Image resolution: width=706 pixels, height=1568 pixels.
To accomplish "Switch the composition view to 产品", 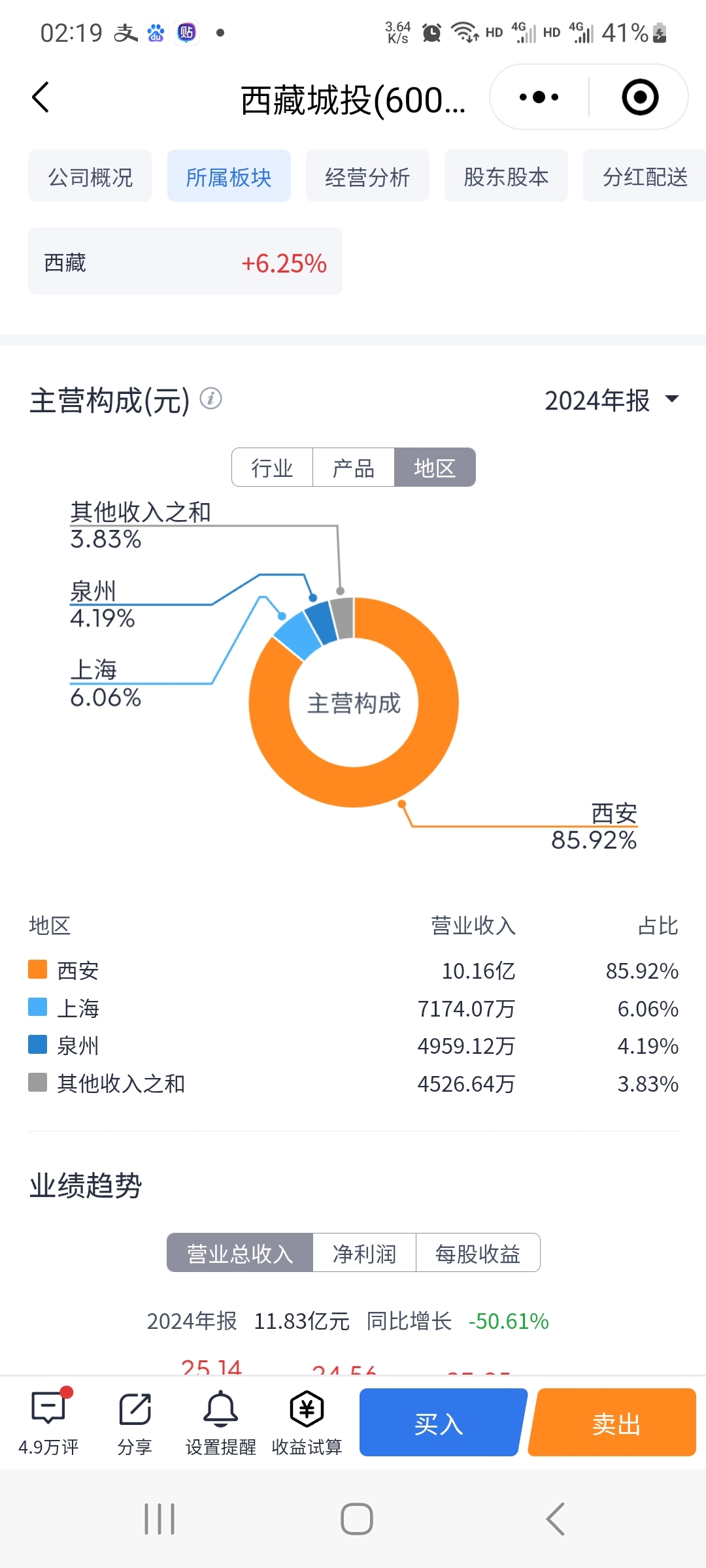I will (x=353, y=467).
